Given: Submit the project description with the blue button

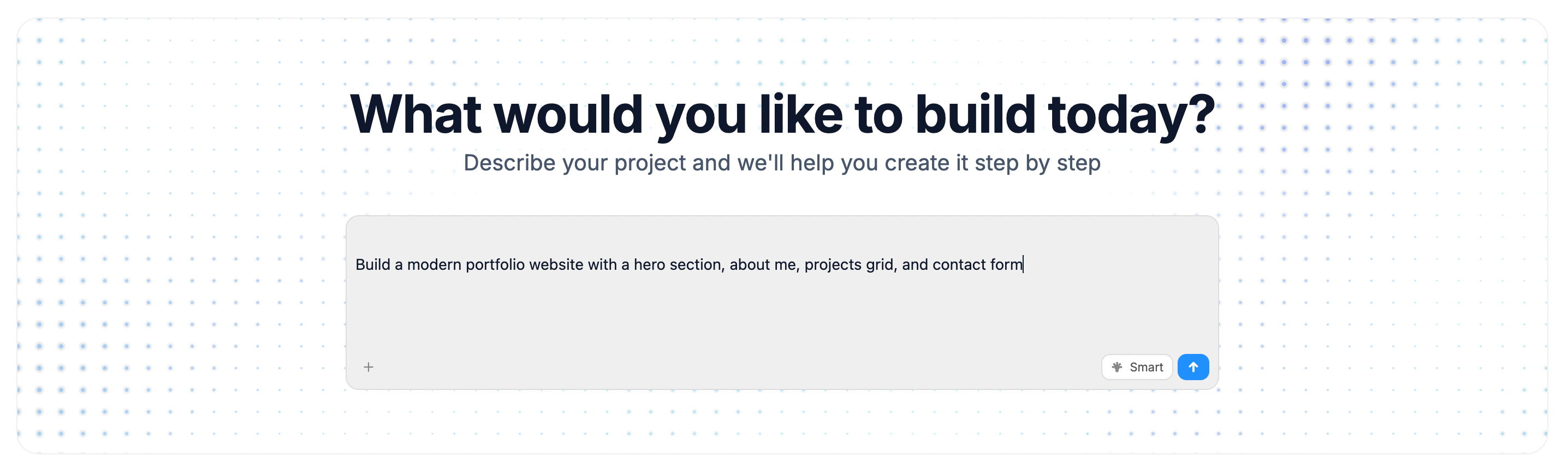Looking at the screenshot, I should (x=1193, y=367).
